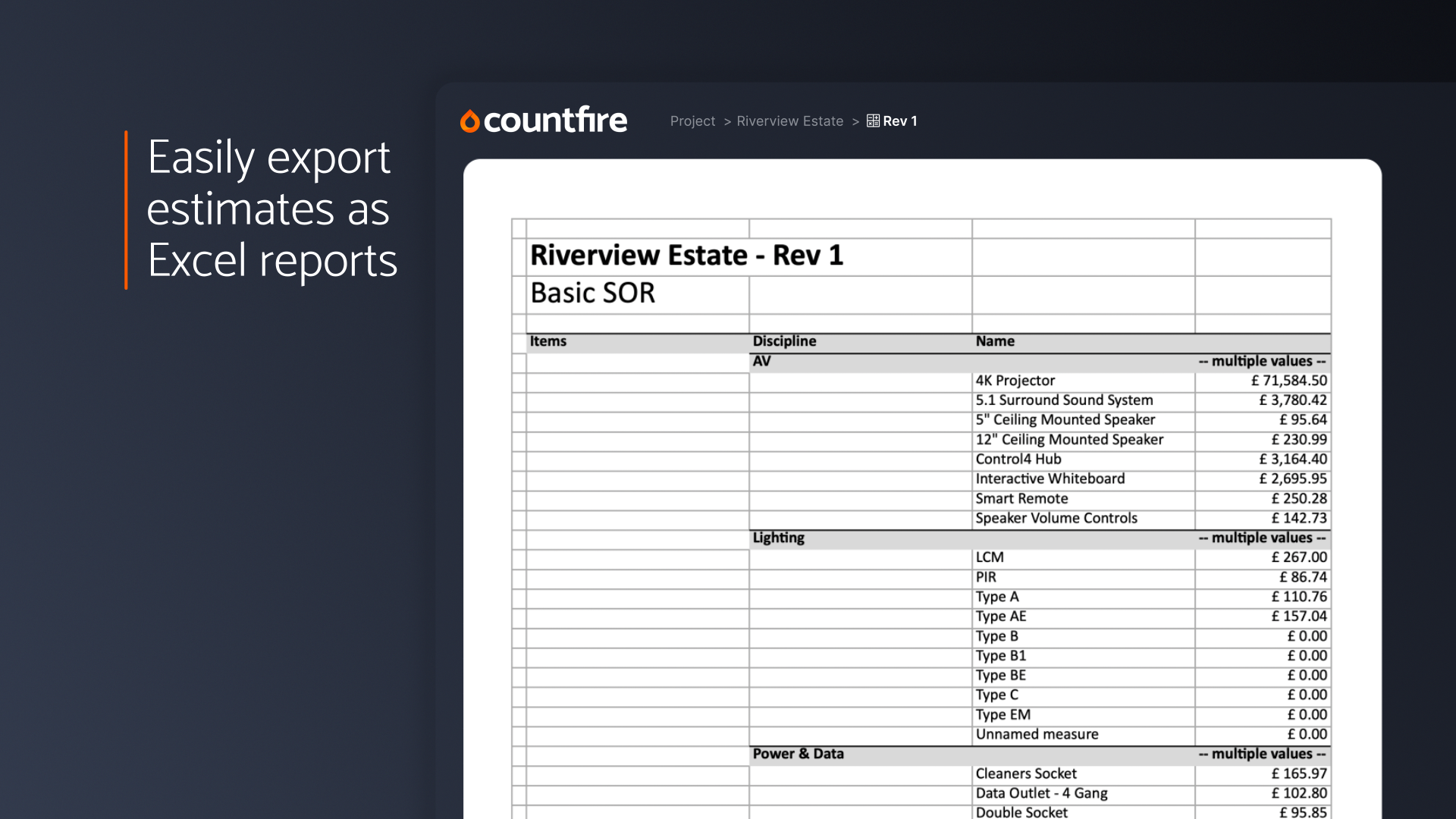Viewport: 1456px width, 819px height.
Task: Open the Riverview Estate breadcrumb link
Action: coord(789,121)
